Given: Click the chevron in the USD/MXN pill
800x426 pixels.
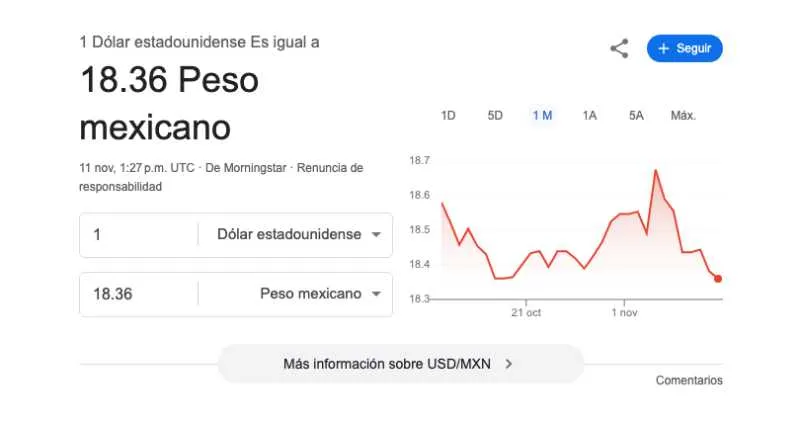Looking at the screenshot, I should (x=509, y=364).
